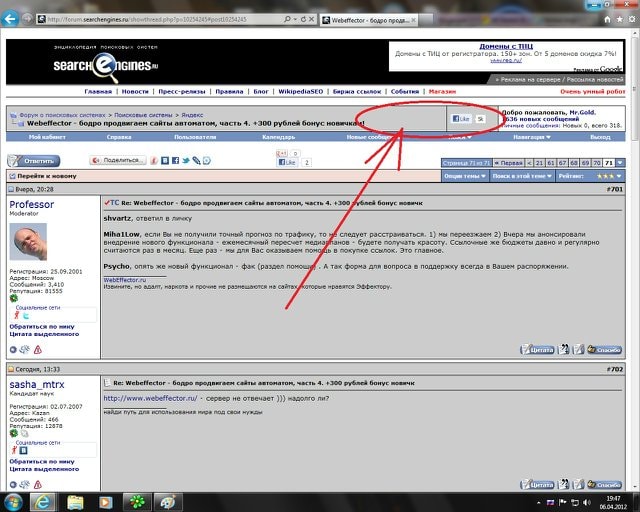
Task: Open the browser Home icon
Action: click(607, 19)
